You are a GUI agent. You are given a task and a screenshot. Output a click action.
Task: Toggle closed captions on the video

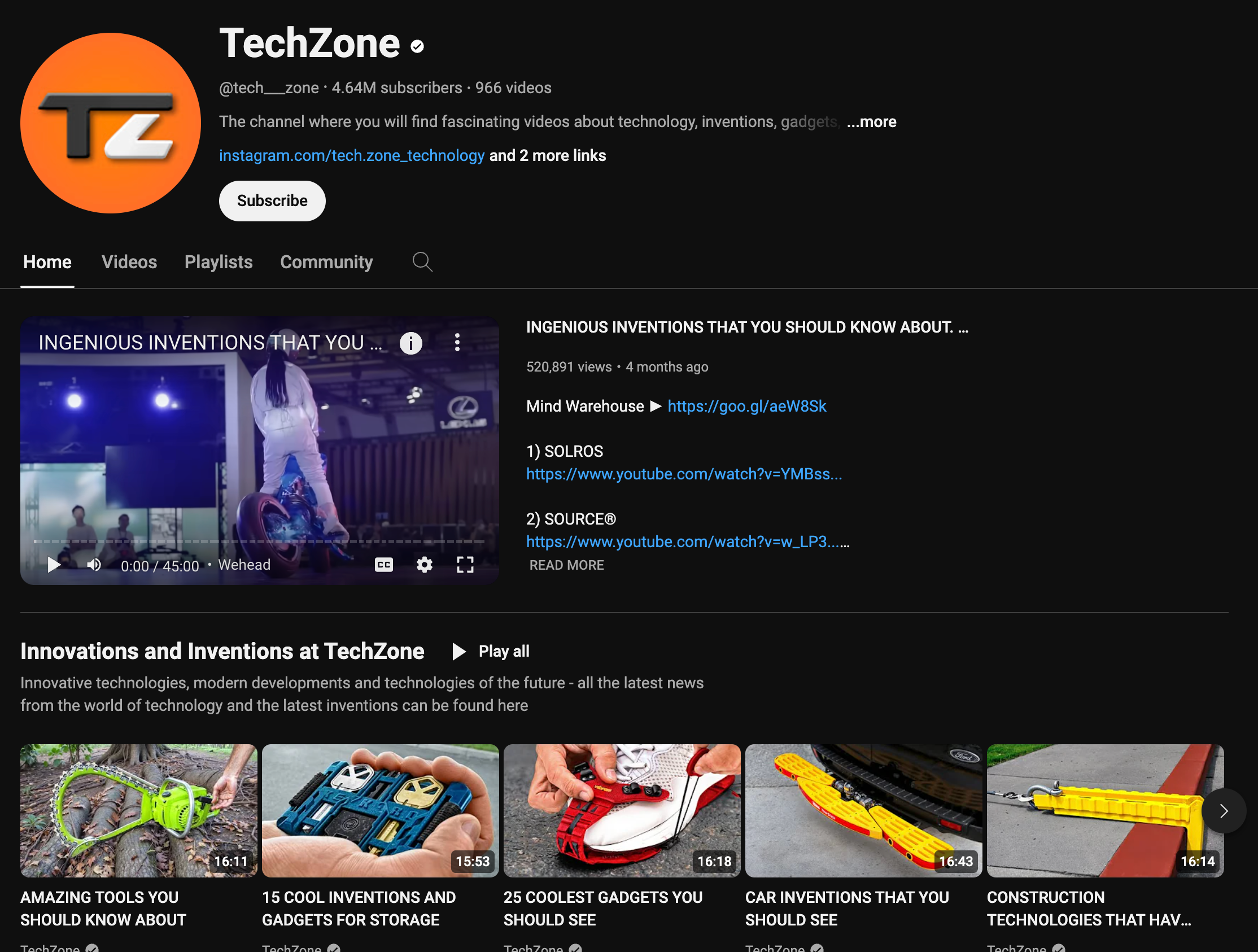click(x=384, y=564)
